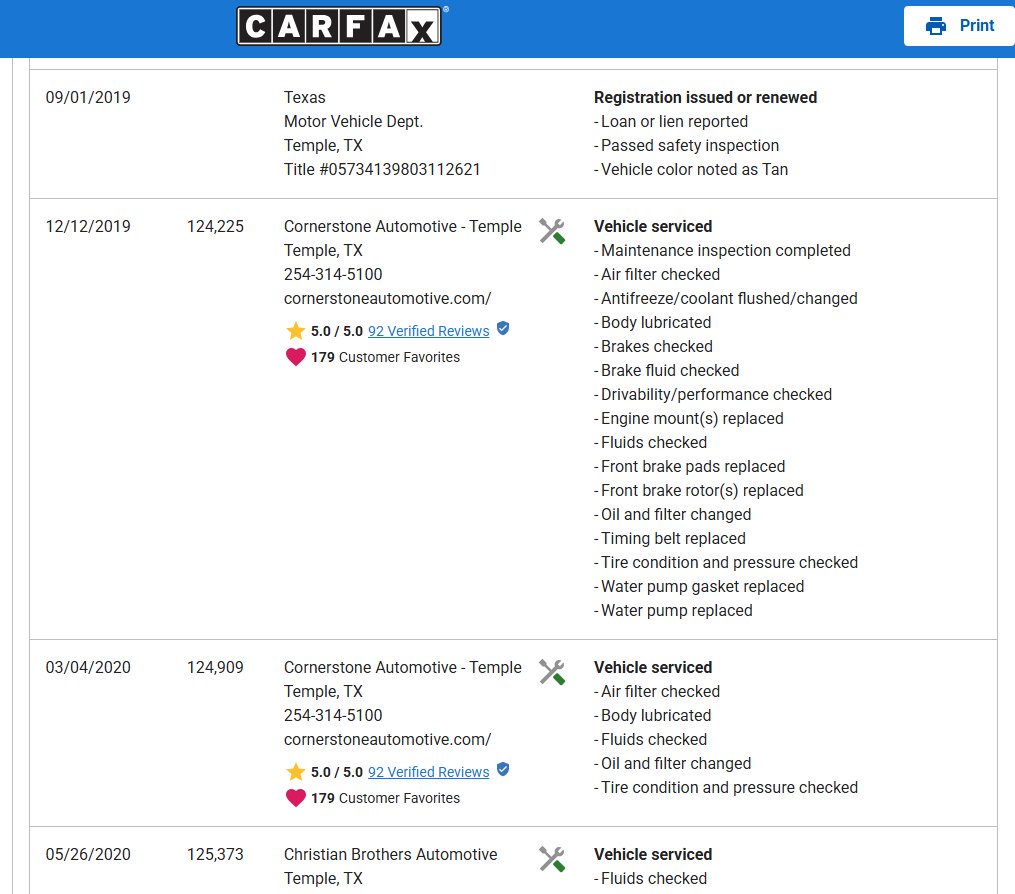Click 'Front brake rotor(s) replaced' line
The image size is (1015, 894).
coord(698,490)
